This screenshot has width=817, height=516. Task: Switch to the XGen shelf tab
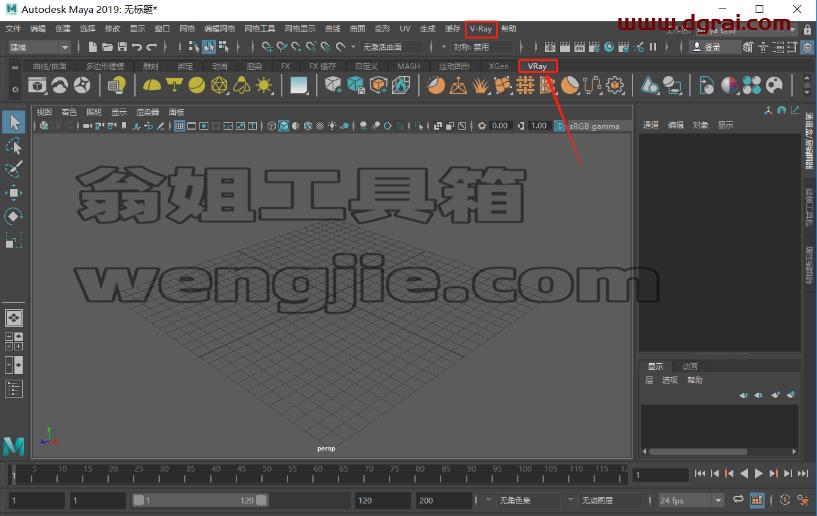[498, 66]
